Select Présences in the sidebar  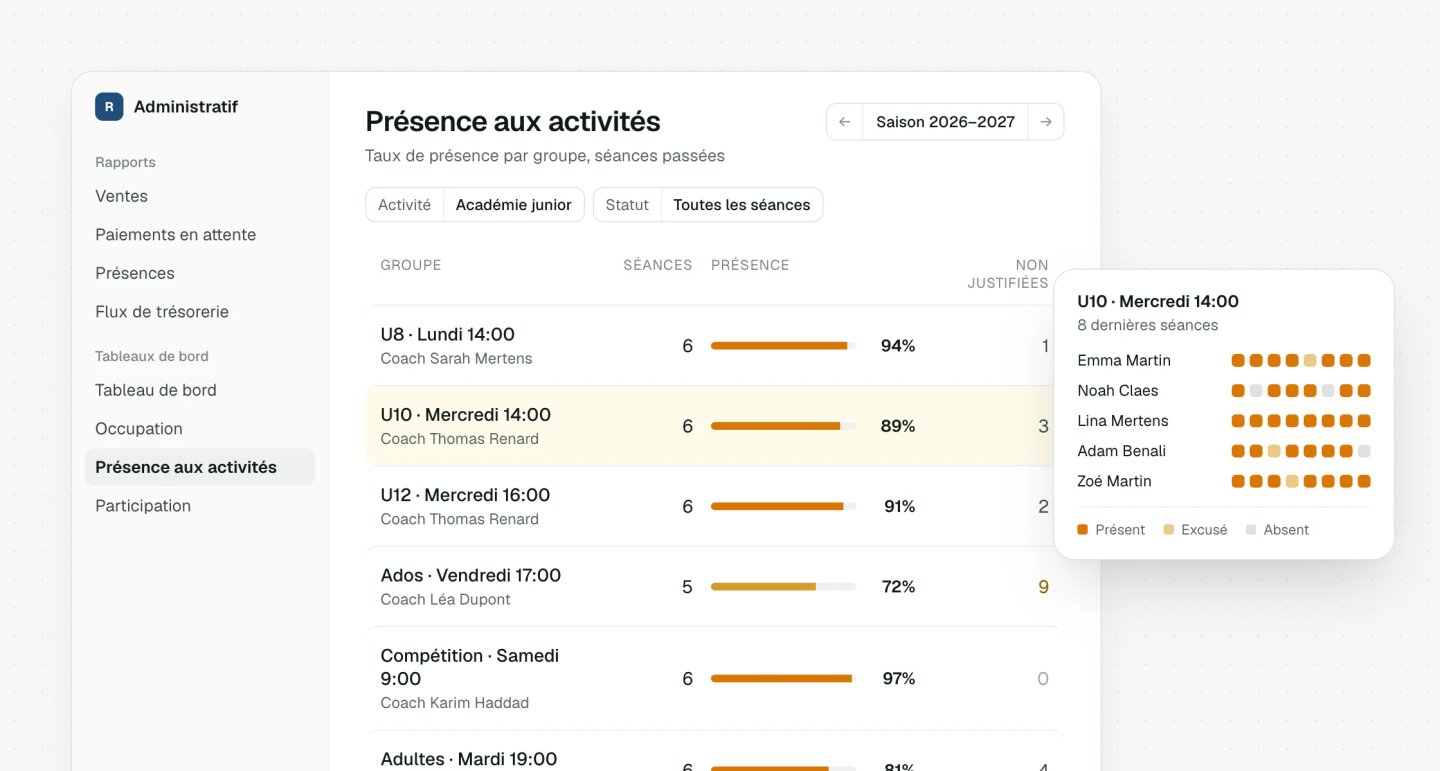[x=135, y=273]
